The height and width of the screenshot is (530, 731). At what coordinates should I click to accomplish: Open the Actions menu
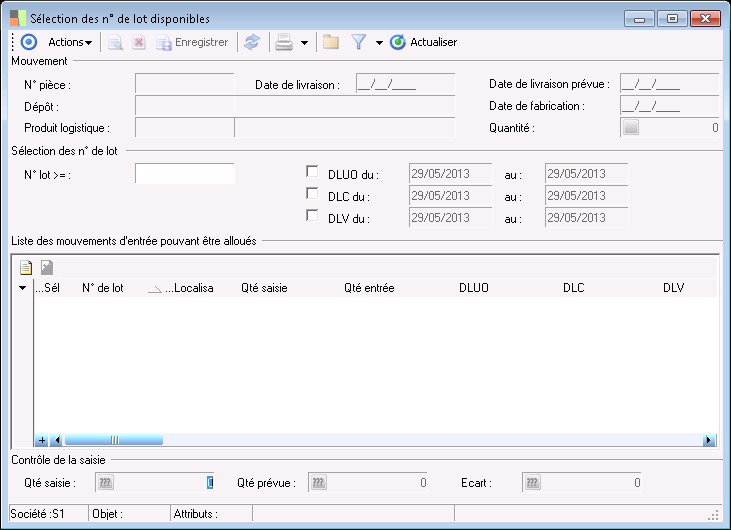coord(70,42)
